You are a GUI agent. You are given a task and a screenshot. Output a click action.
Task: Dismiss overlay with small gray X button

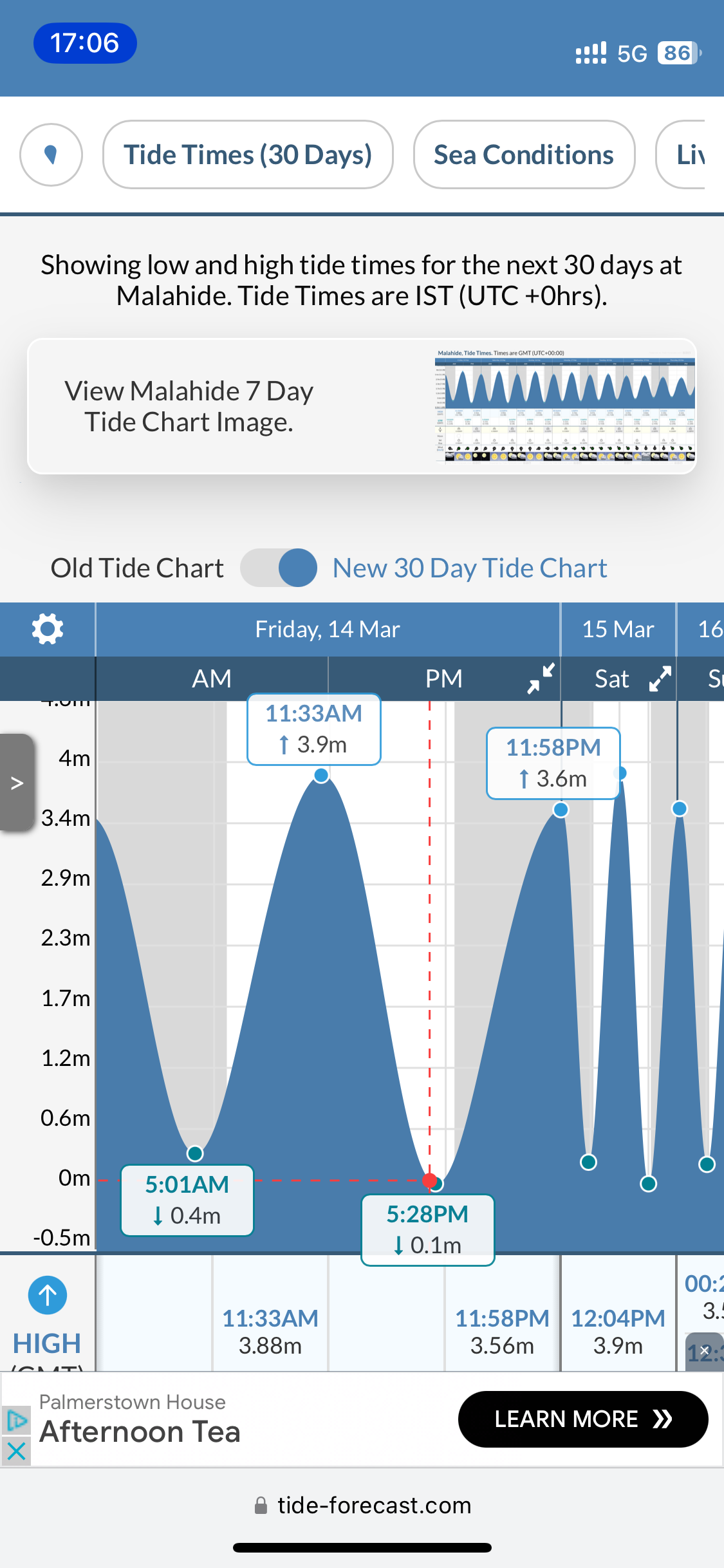click(705, 1350)
